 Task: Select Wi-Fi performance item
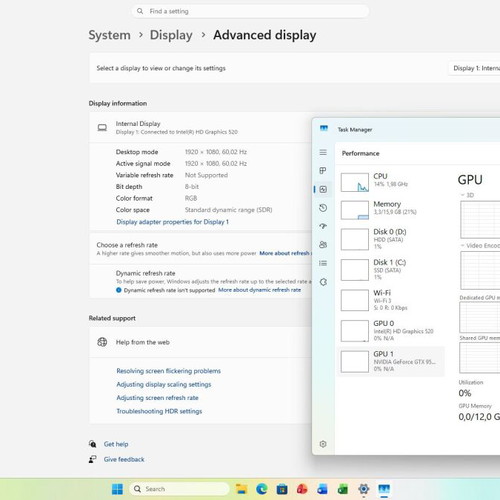(x=391, y=300)
